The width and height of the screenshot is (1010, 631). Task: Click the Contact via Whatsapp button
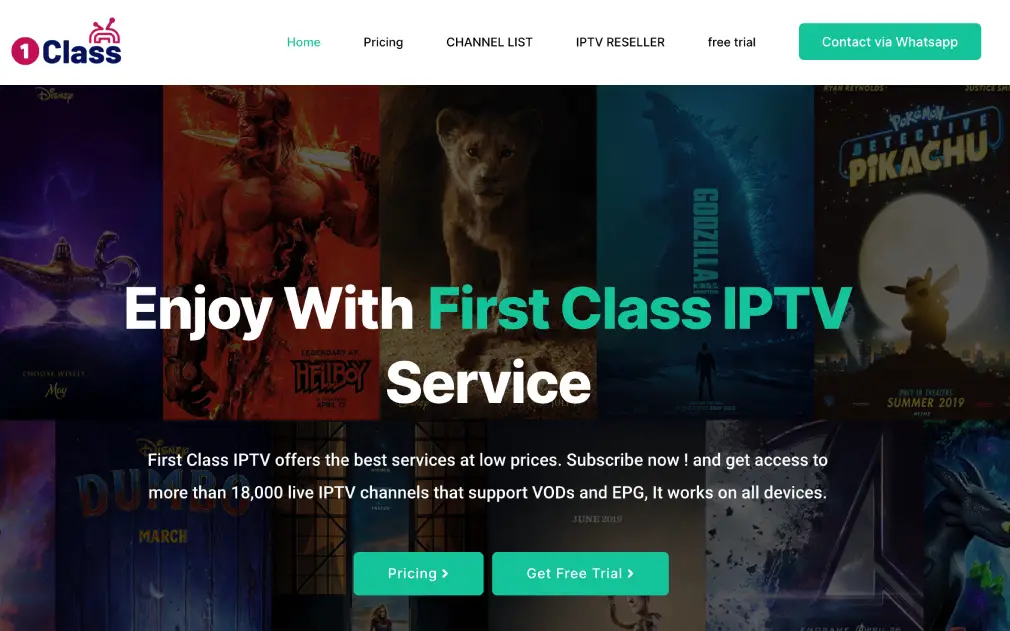(x=890, y=42)
